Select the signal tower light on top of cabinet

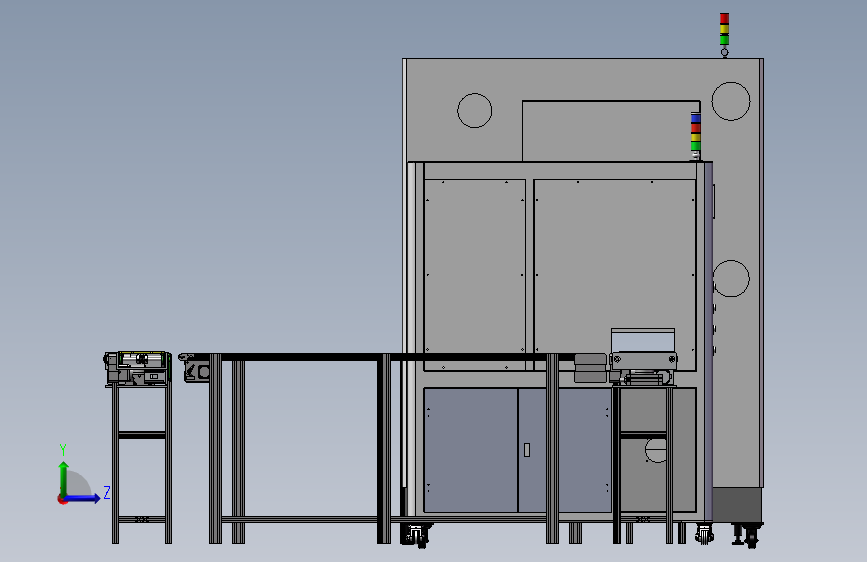(724, 34)
